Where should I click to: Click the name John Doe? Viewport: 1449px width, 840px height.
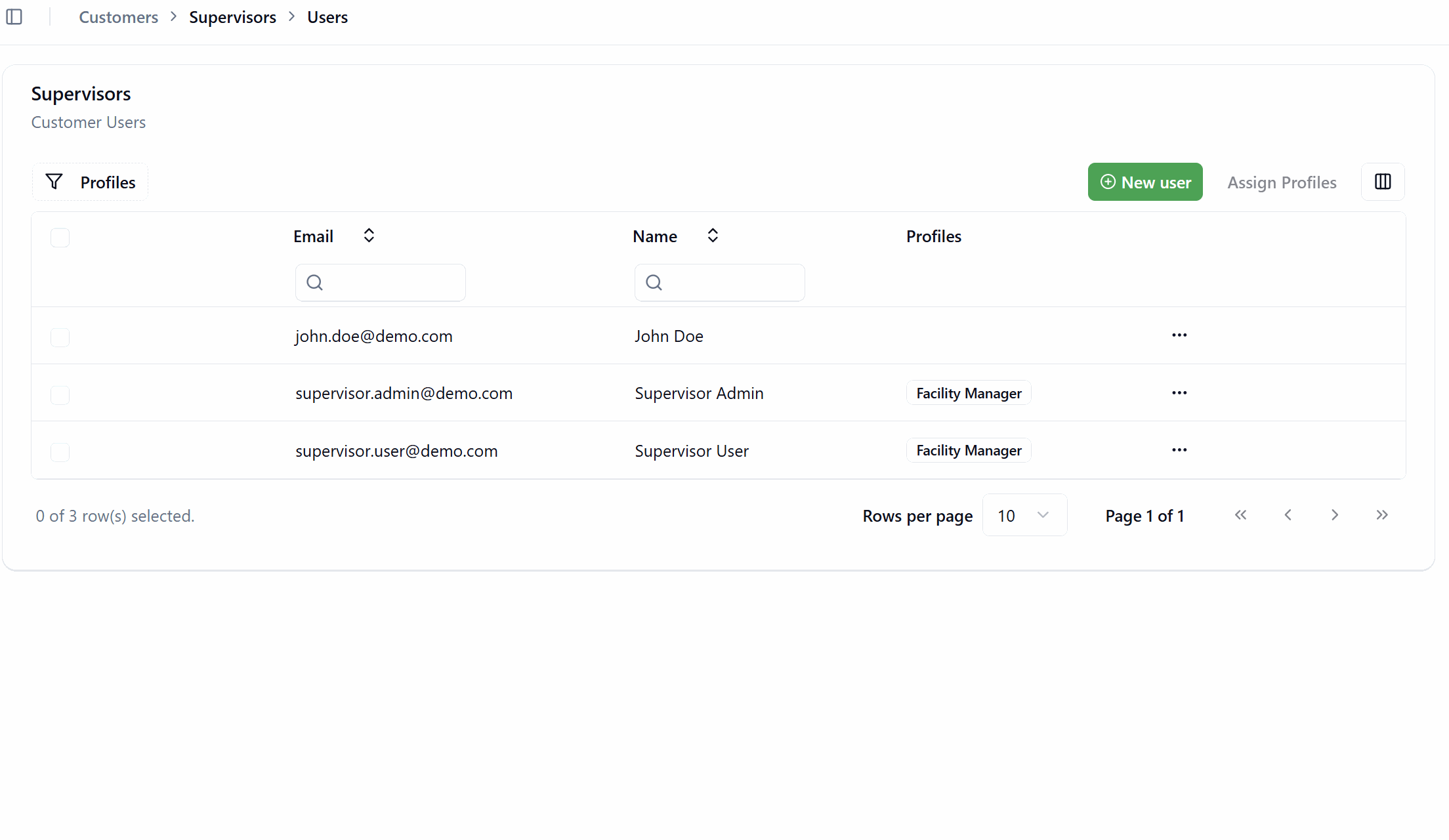coord(669,336)
